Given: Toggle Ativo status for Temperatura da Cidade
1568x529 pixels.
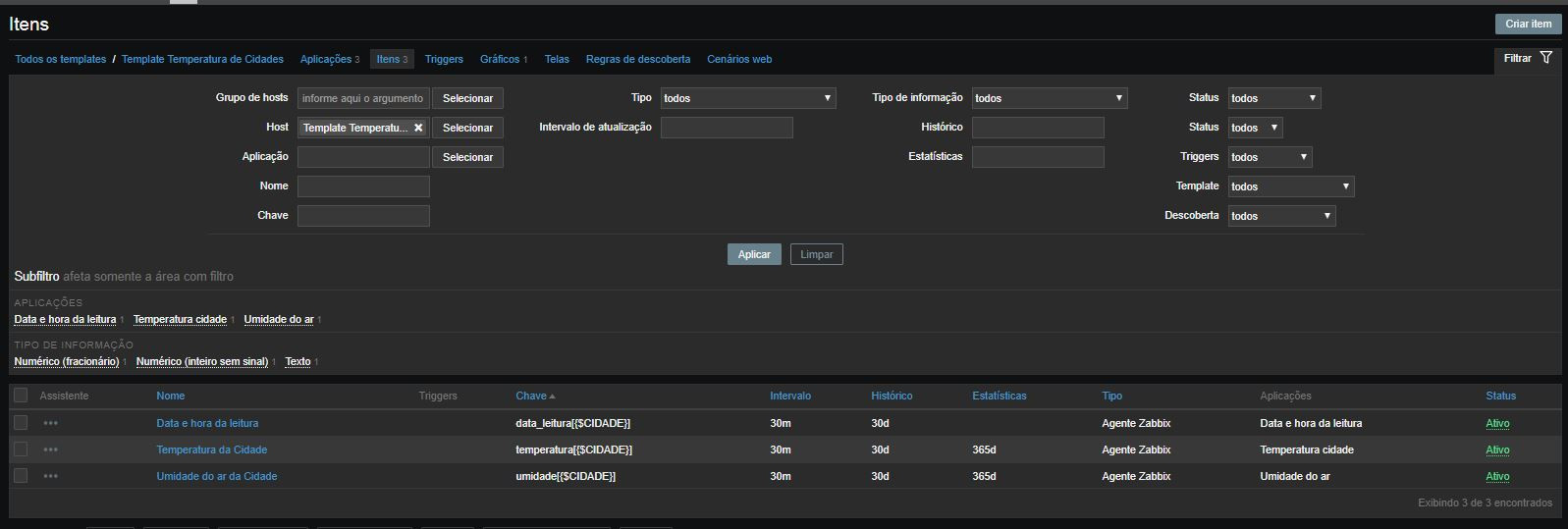Looking at the screenshot, I should tap(1497, 450).
